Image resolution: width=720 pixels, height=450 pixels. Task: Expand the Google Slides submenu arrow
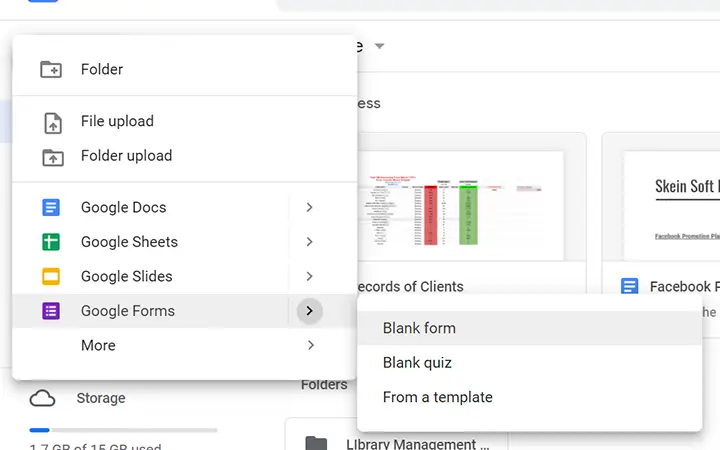309,276
